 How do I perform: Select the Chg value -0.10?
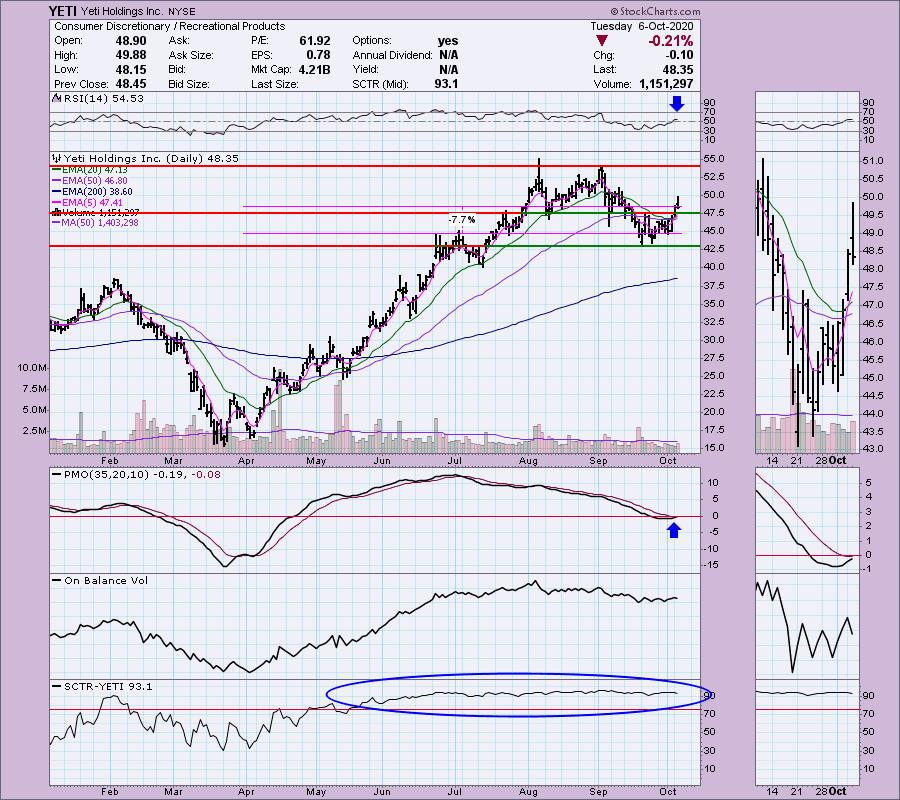tap(679, 55)
